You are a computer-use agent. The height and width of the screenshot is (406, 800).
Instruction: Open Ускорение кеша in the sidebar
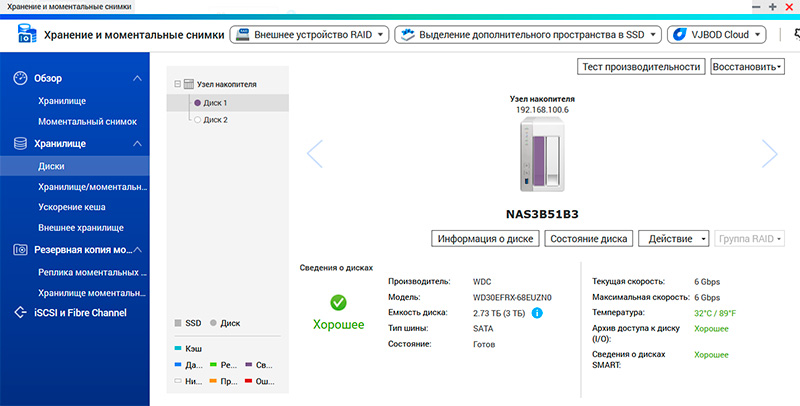72,207
